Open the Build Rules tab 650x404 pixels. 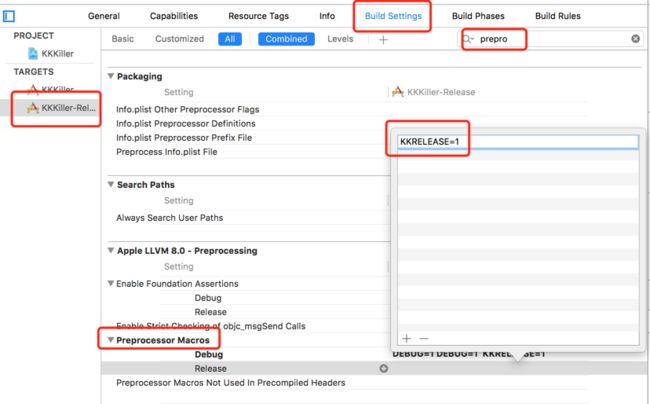pos(558,16)
